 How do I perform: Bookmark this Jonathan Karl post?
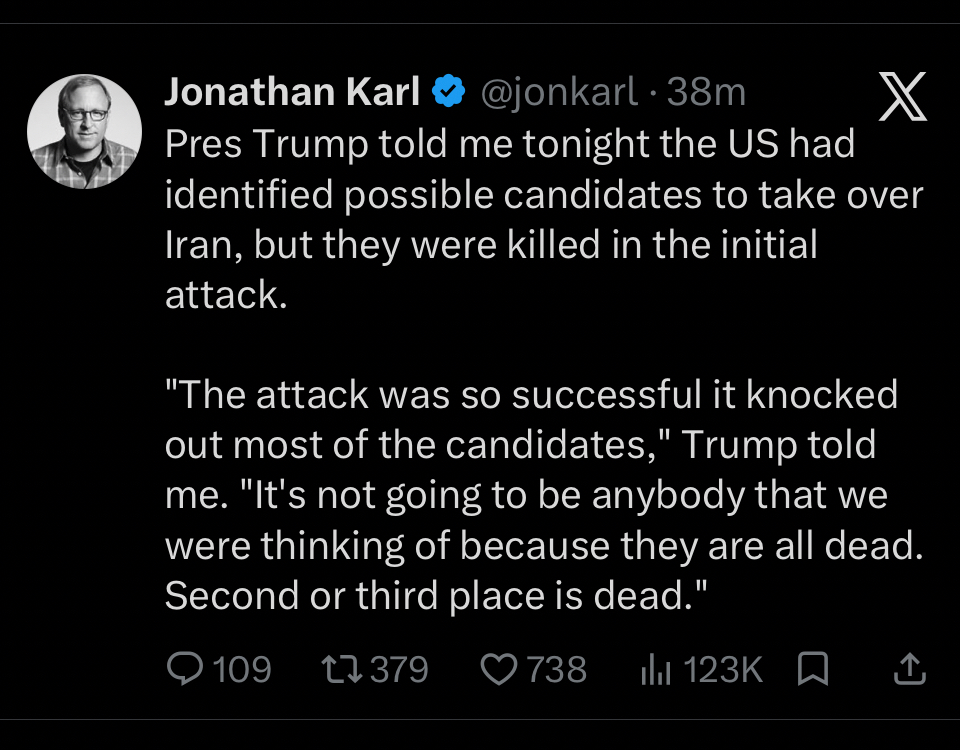(814, 668)
